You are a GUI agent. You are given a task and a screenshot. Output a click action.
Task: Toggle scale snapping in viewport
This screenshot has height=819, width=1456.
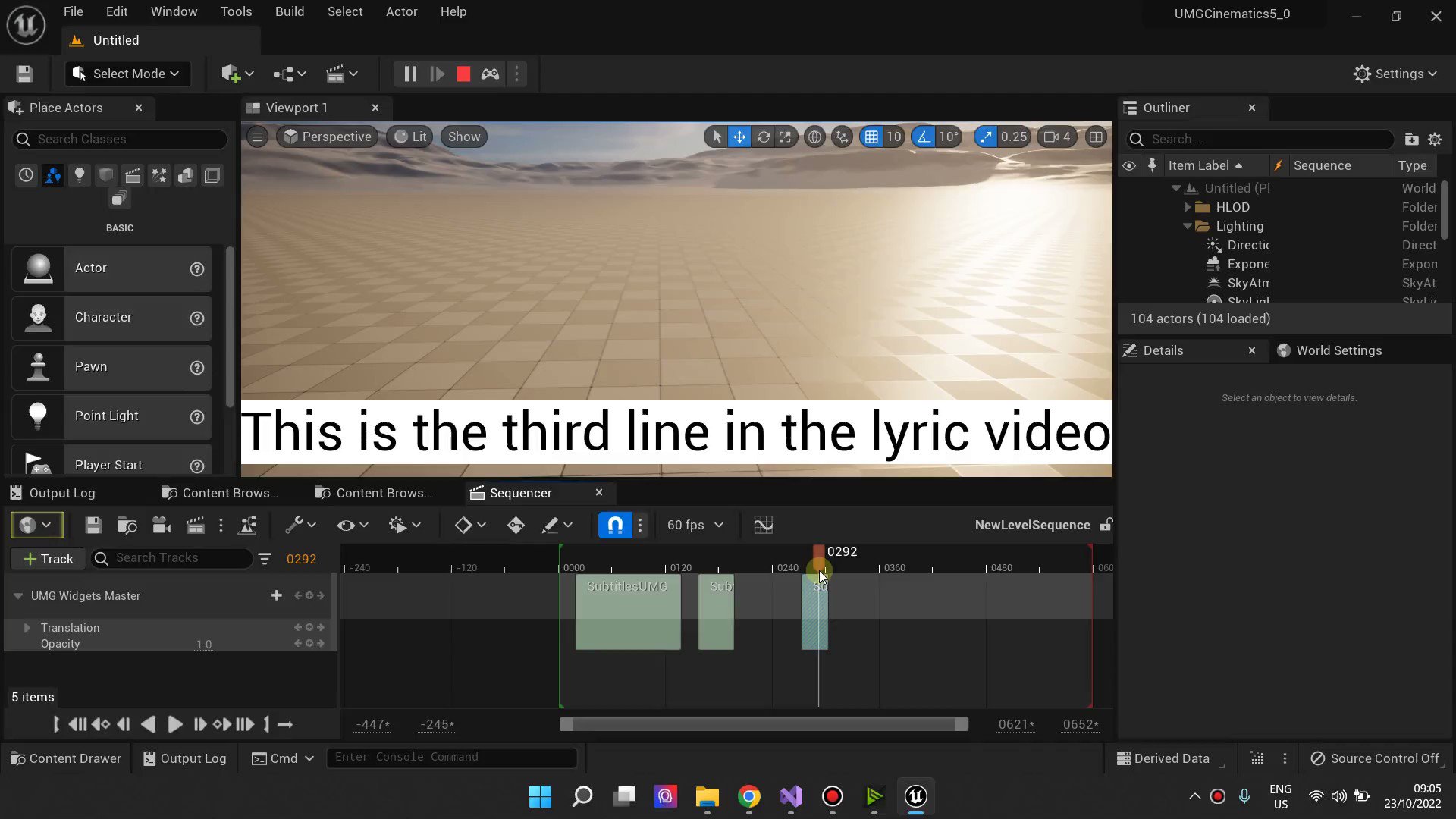tap(985, 137)
